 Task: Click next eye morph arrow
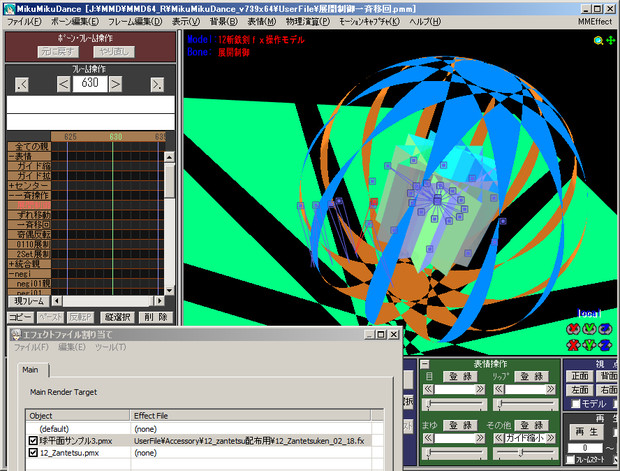(x=480, y=389)
